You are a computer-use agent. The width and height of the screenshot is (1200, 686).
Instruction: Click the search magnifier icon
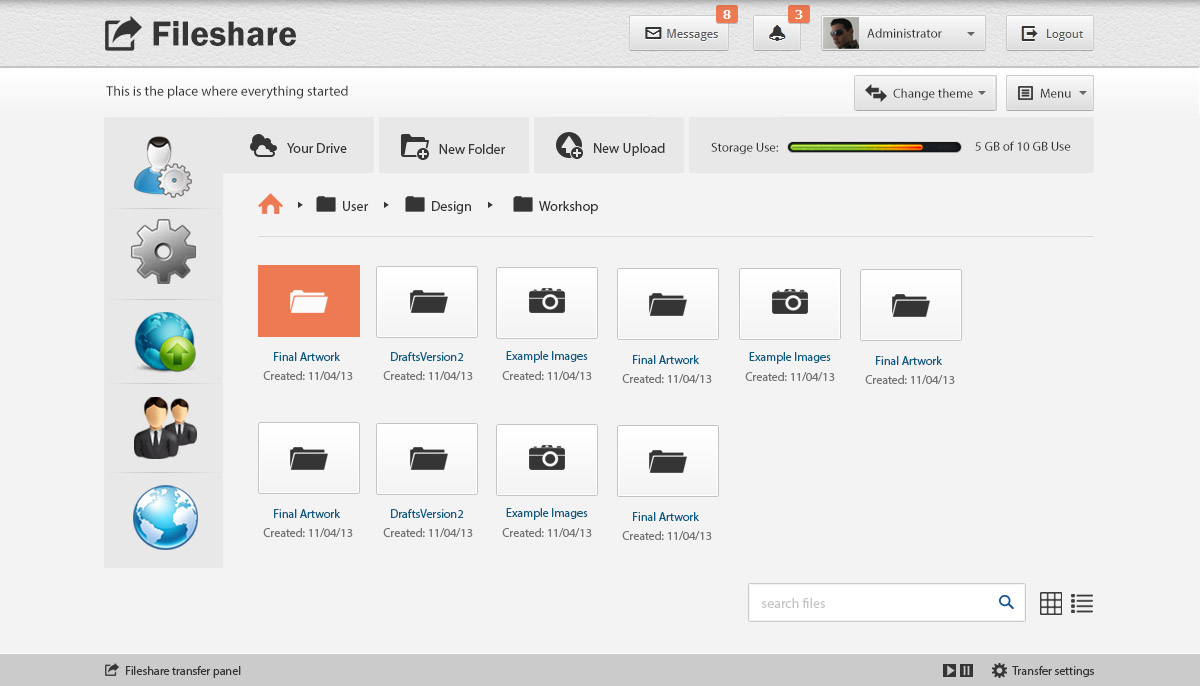pos(1006,602)
